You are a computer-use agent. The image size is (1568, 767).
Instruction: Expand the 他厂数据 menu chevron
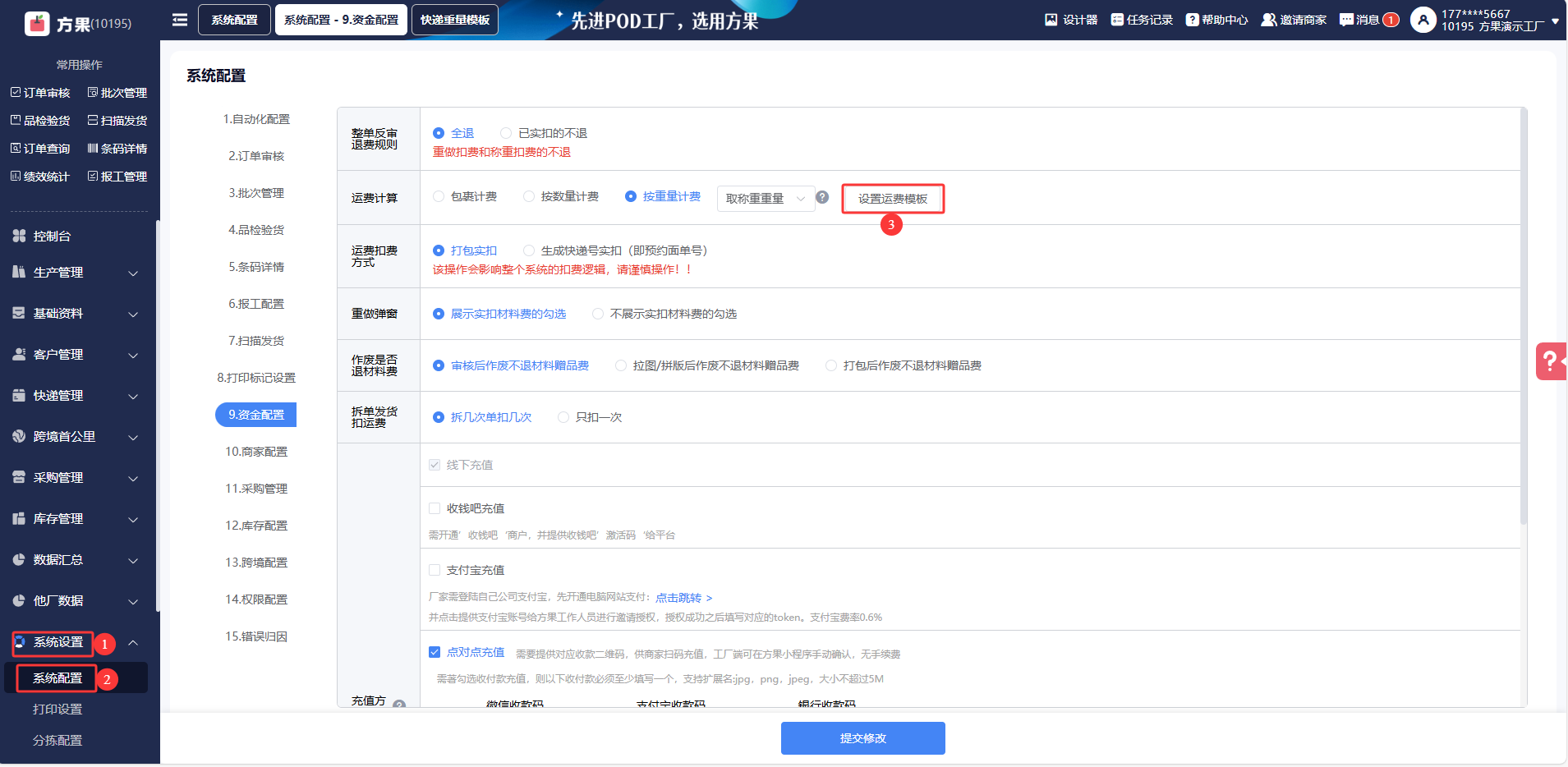click(x=133, y=601)
